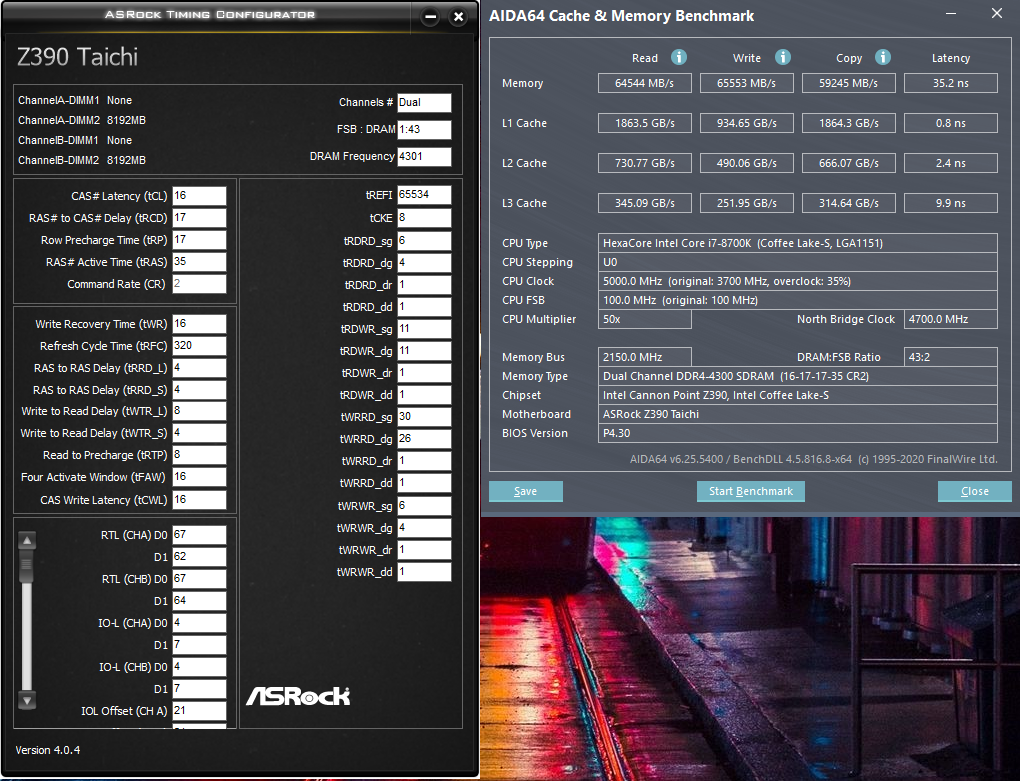Open the Copy column info icon
This screenshot has width=1020, height=781.
coord(883,58)
